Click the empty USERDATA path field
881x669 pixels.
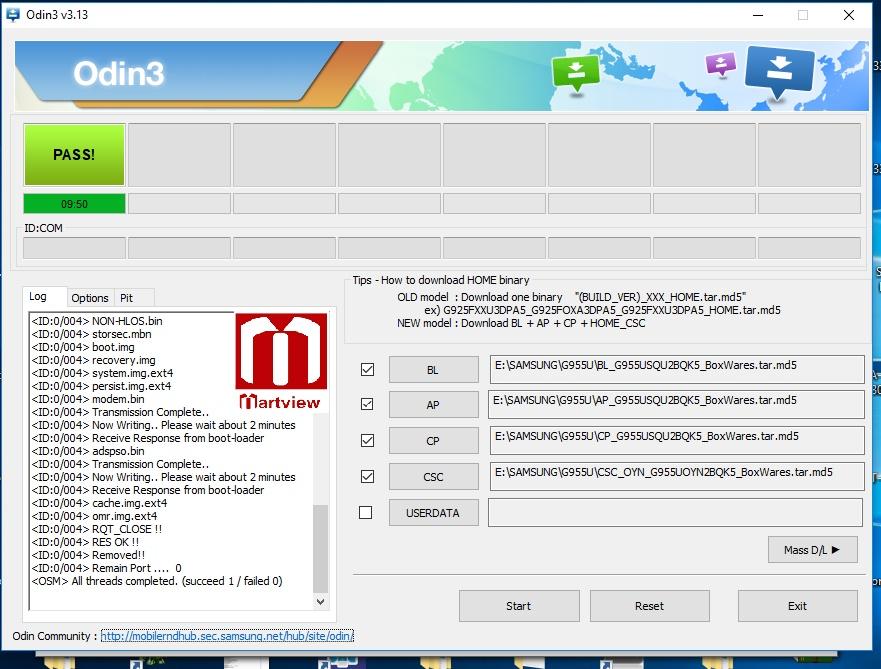pyautogui.click(x=675, y=512)
